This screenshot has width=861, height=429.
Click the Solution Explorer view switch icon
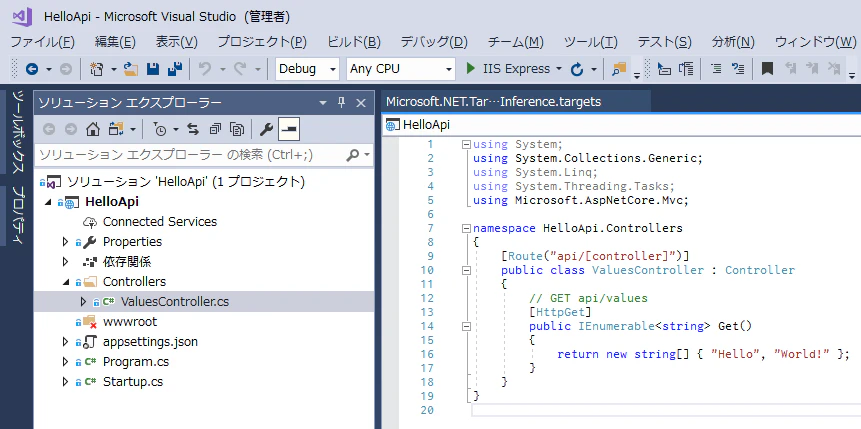tap(116, 129)
